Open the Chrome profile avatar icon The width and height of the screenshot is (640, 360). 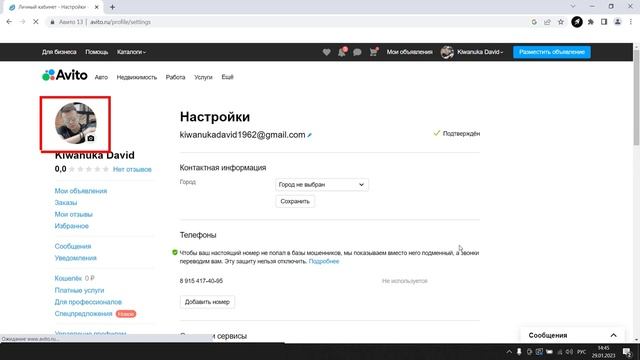click(x=618, y=22)
